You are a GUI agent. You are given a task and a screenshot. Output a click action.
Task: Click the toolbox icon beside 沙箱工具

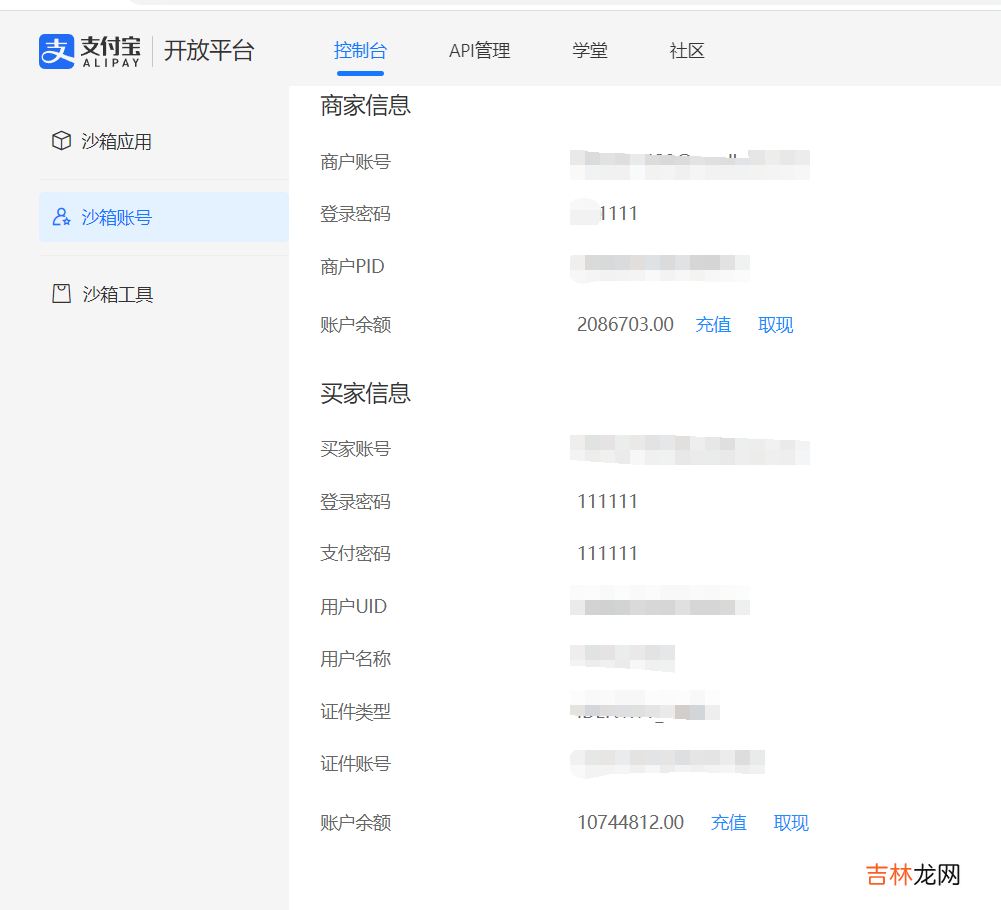[61, 294]
